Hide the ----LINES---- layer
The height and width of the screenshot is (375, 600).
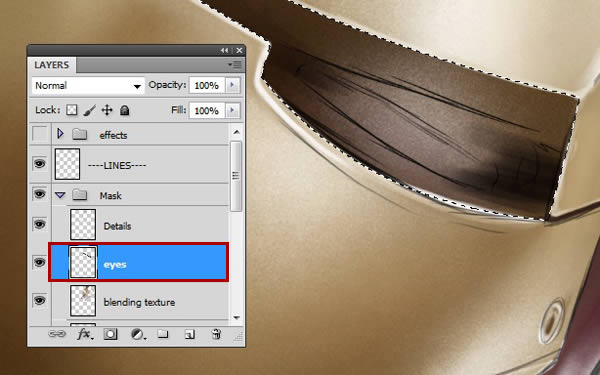[x=39, y=164]
